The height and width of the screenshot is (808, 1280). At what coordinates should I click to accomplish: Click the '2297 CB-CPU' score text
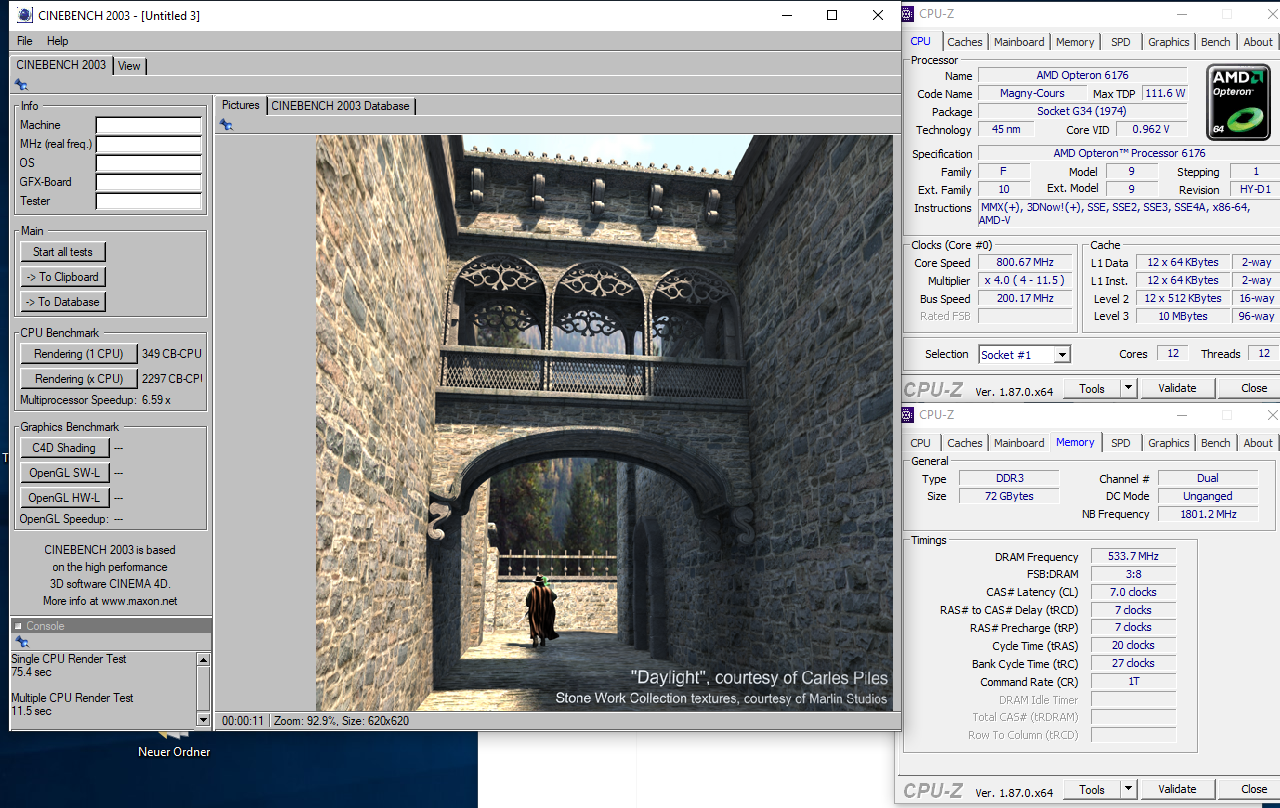click(172, 379)
